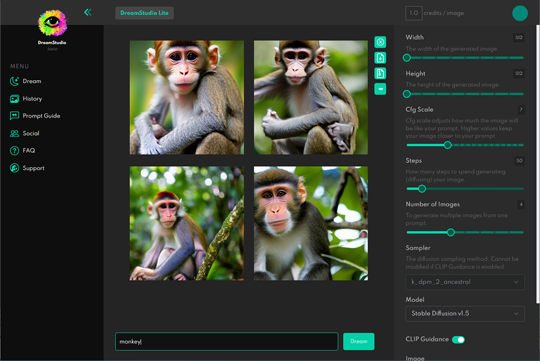Click the settings panel vertical scrollbar
The height and width of the screenshot is (361, 540).
(x=537, y=164)
